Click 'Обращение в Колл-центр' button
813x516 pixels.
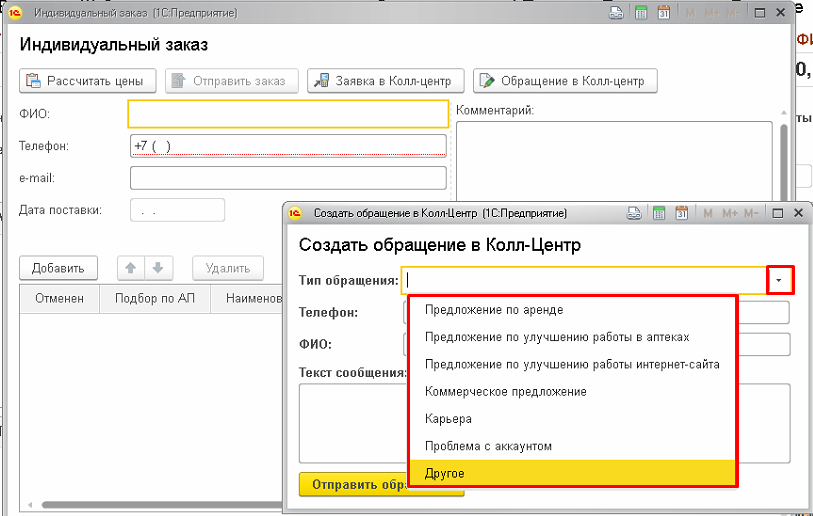point(565,81)
